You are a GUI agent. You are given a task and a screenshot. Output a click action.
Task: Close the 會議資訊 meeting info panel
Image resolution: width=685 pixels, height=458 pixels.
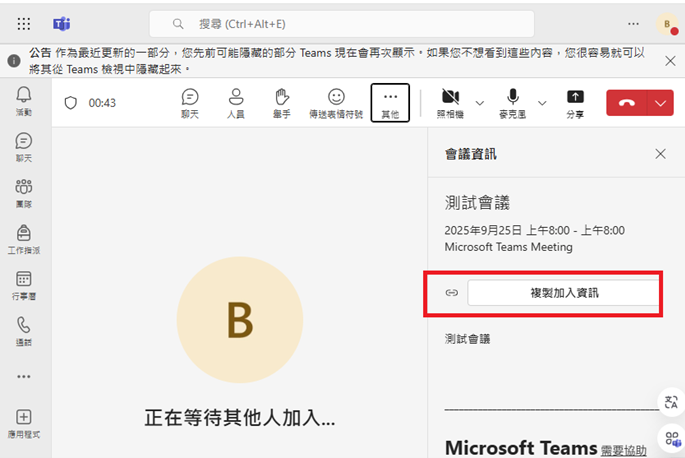coord(660,154)
